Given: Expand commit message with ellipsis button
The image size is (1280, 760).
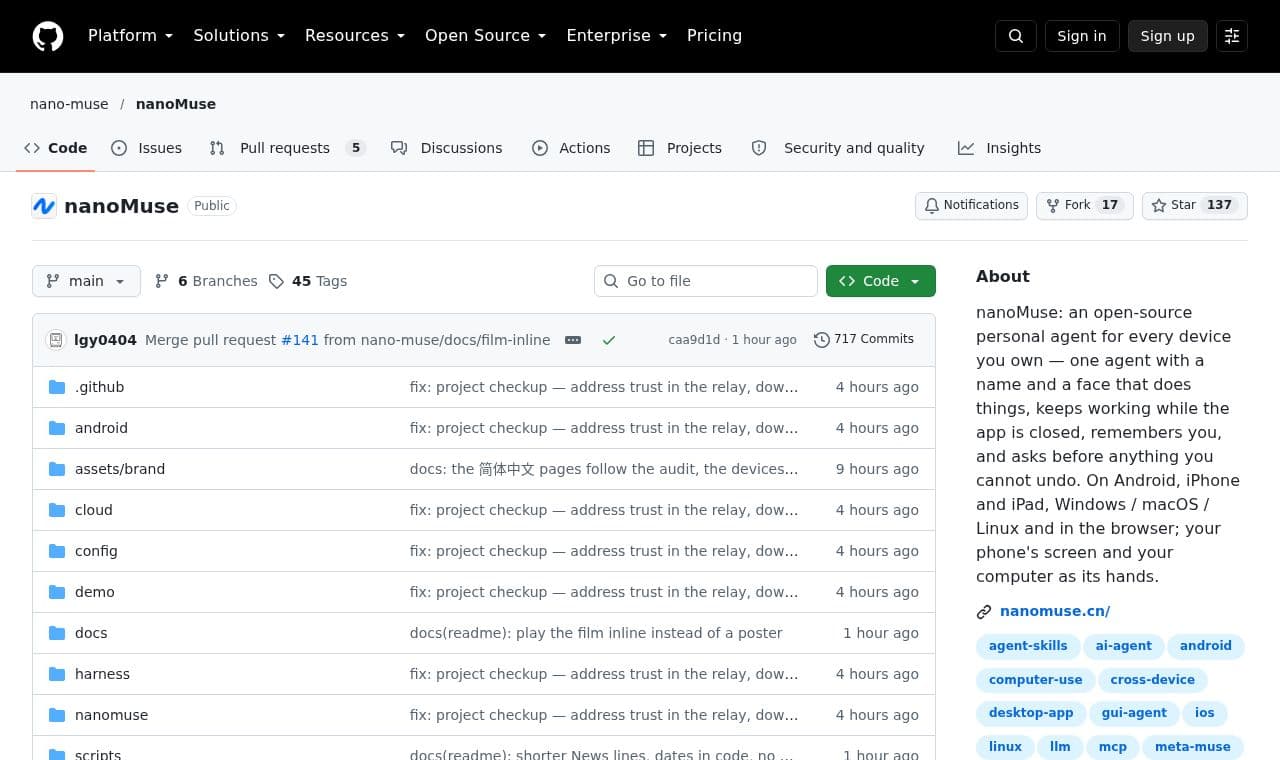Looking at the screenshot, I should (x=573, y=340).
